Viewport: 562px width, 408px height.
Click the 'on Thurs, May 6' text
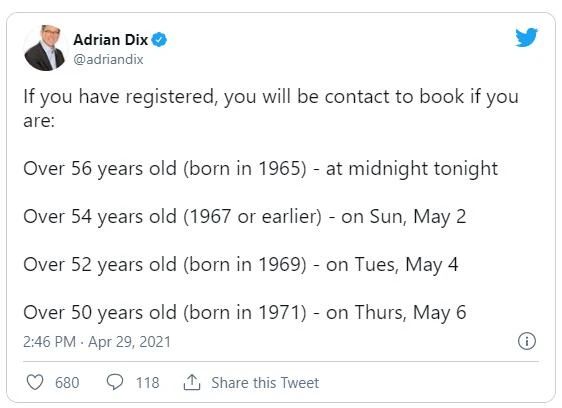point(396,312)
